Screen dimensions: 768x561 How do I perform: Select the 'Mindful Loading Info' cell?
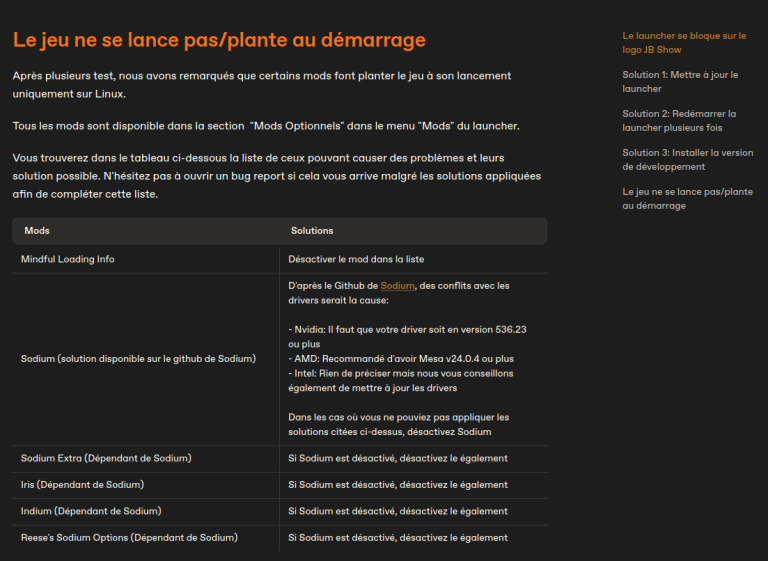tap(146, 259)
